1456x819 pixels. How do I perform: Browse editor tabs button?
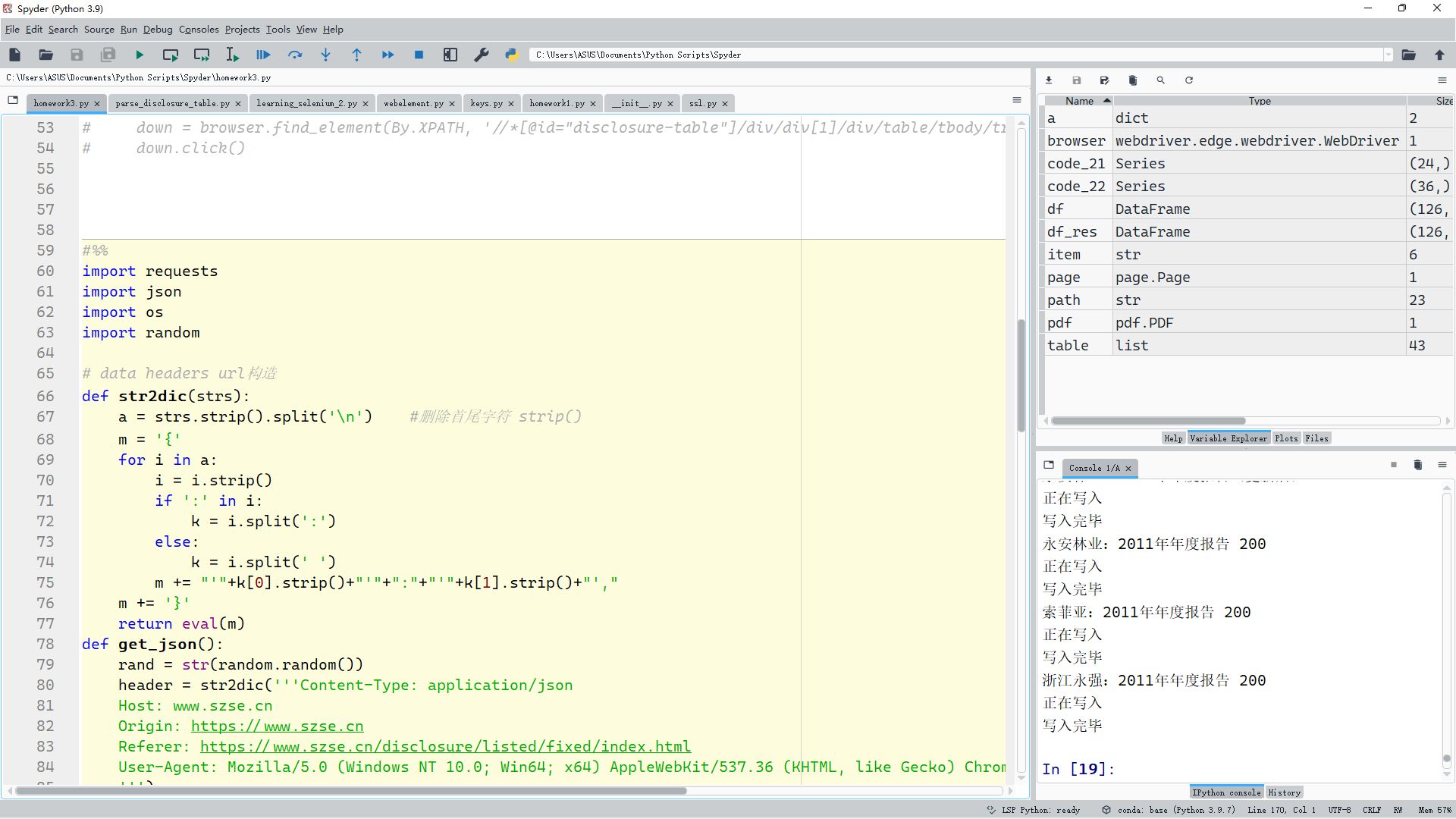pos(13,100)
